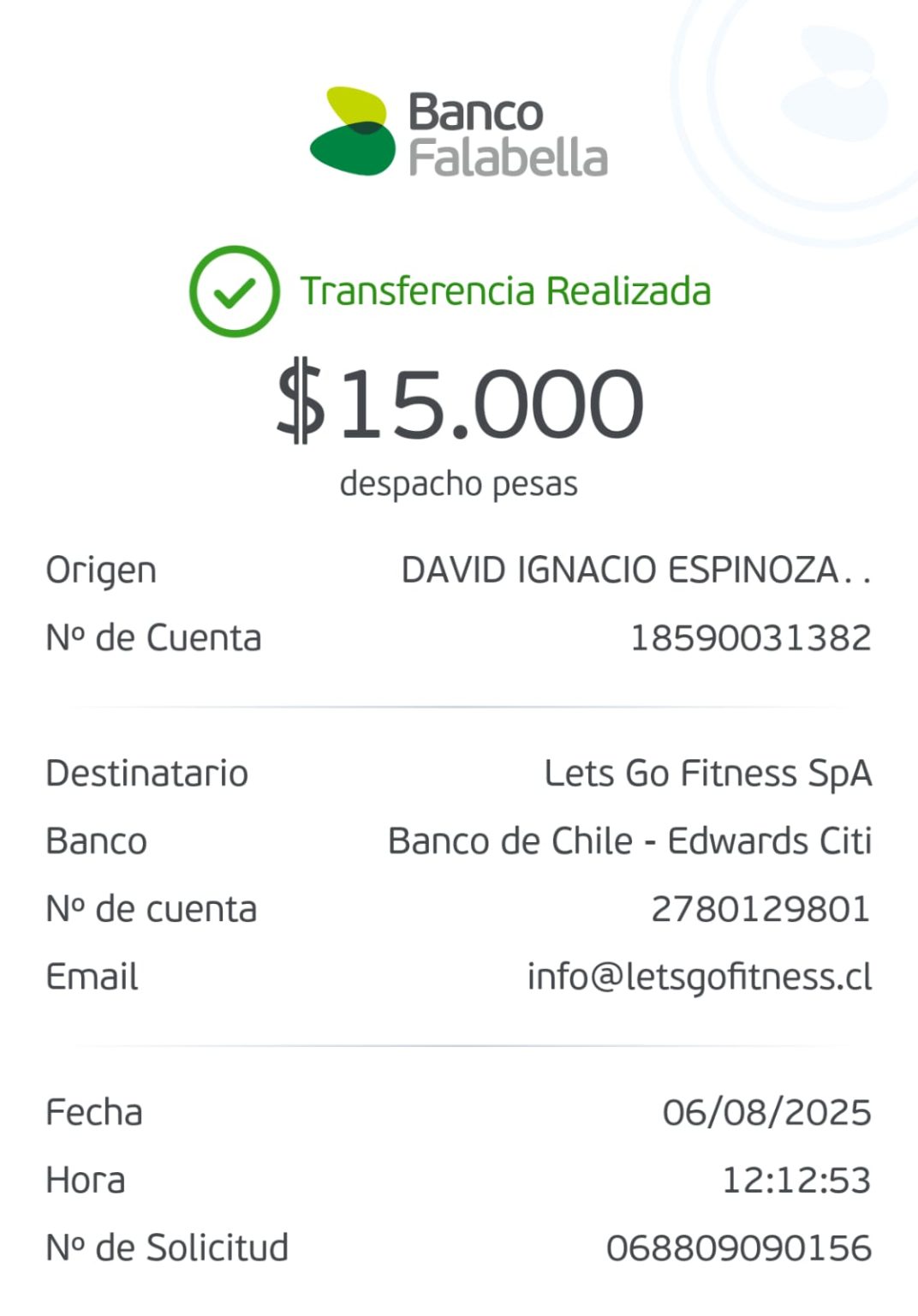Click the green checkmark success icon
This screenshot has height=1316, width=918.
pos(235,291)
